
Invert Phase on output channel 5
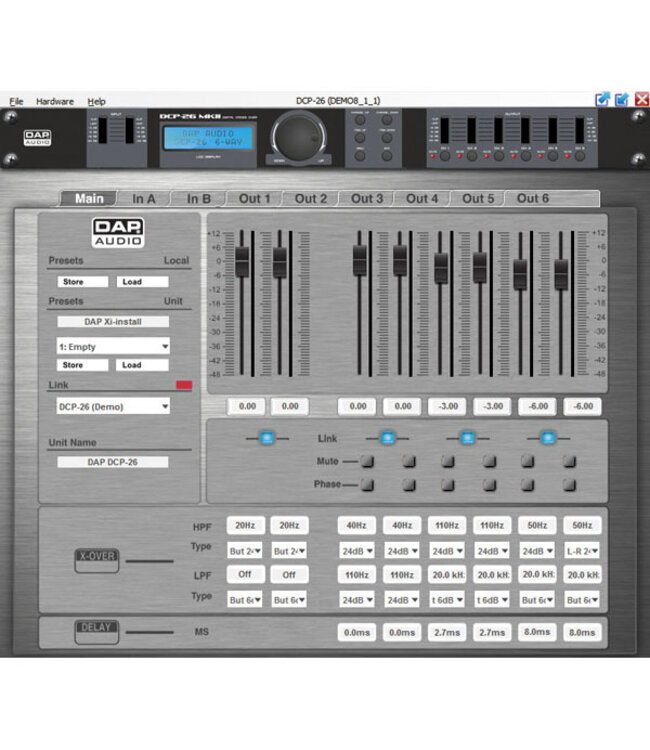[528, 485]
